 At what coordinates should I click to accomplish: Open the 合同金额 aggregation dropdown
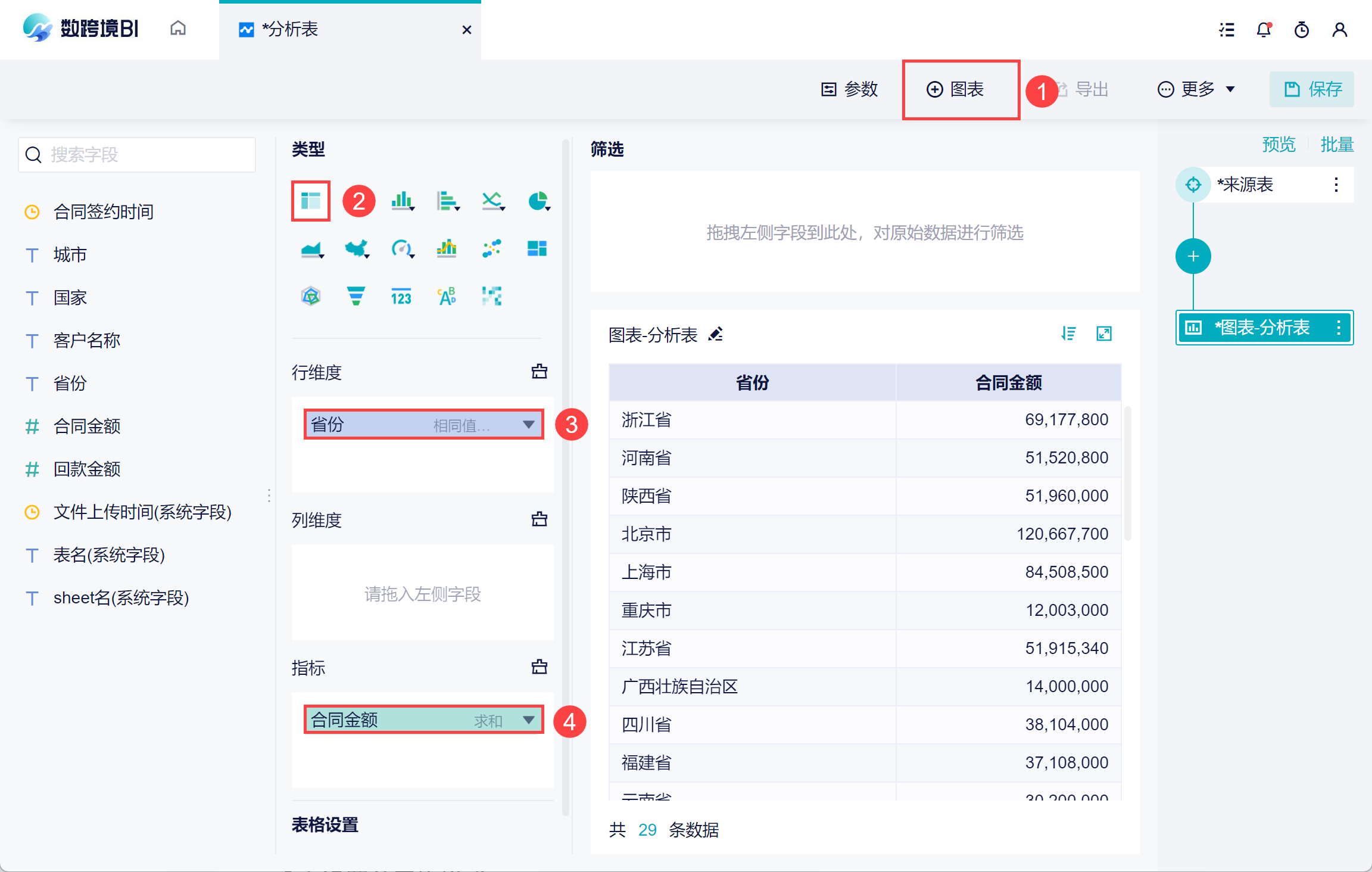(528, 720)
